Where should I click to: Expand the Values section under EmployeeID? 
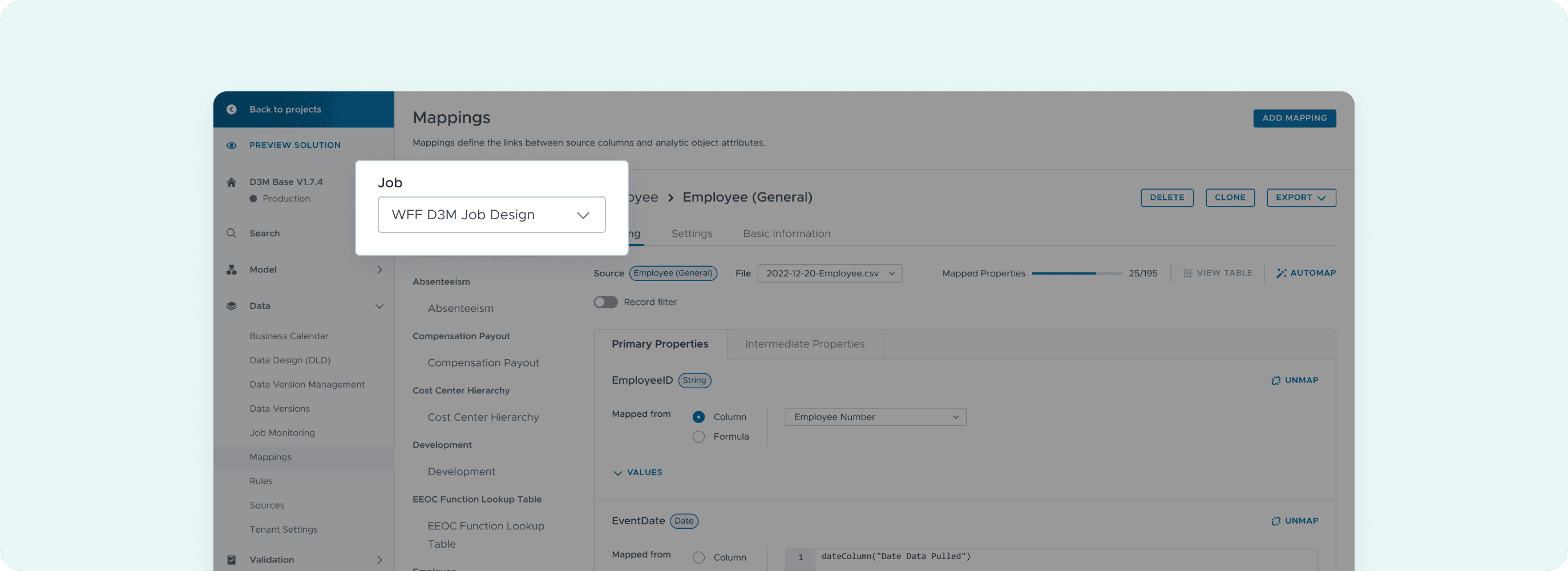click(x=637, y=472)
